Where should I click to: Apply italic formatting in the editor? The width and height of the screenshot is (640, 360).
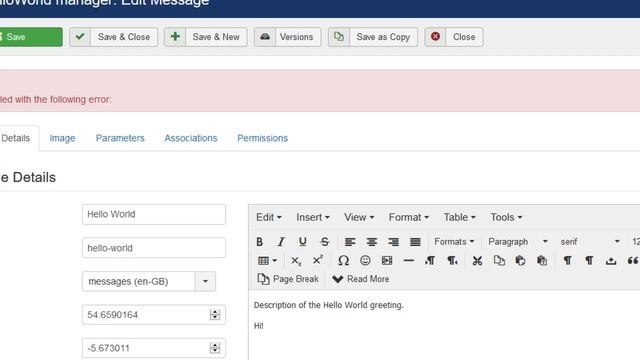pyautogui.click(x=281, y=242)
